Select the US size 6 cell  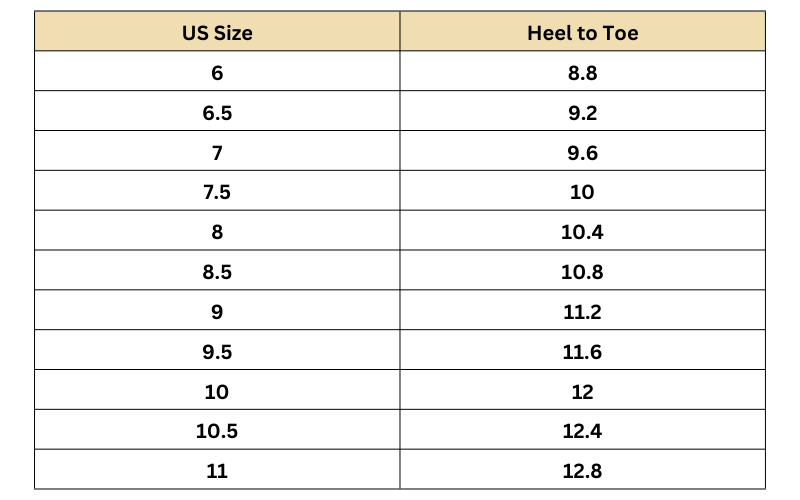pyautogui.click(x=217, y=72)
